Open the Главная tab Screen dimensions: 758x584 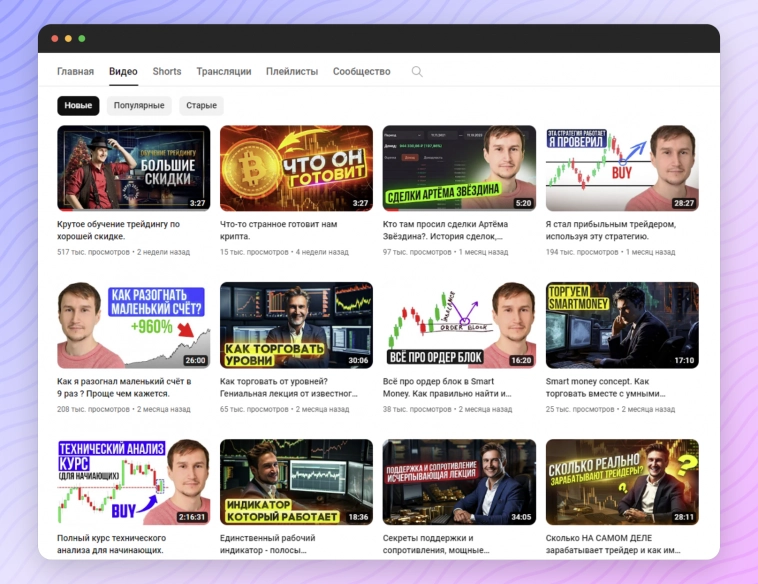(x=75, y=72)
